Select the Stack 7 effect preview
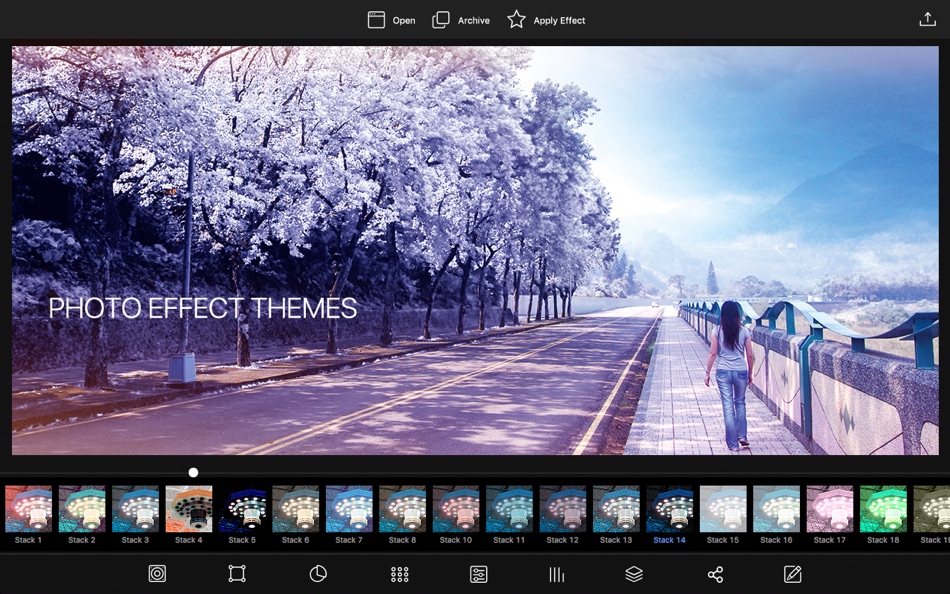Viewport: 950px width, 594px height. click(349, 512)
